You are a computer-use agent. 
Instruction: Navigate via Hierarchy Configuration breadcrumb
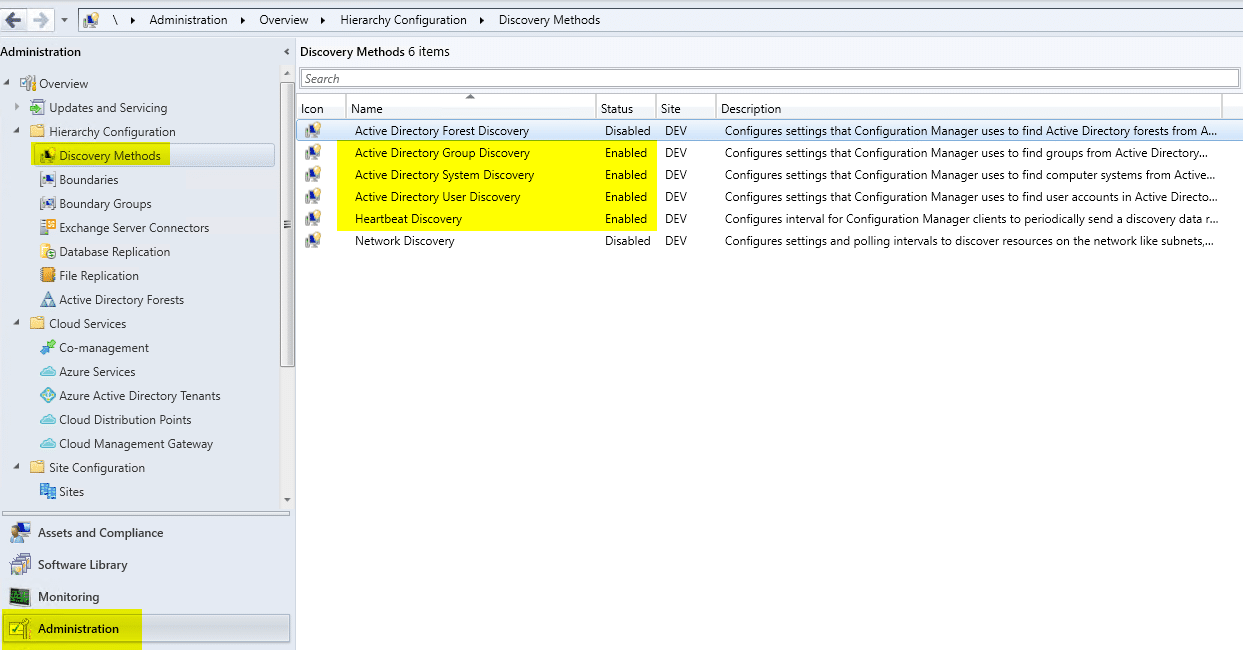pyautogui.click(x=403, y=19)
